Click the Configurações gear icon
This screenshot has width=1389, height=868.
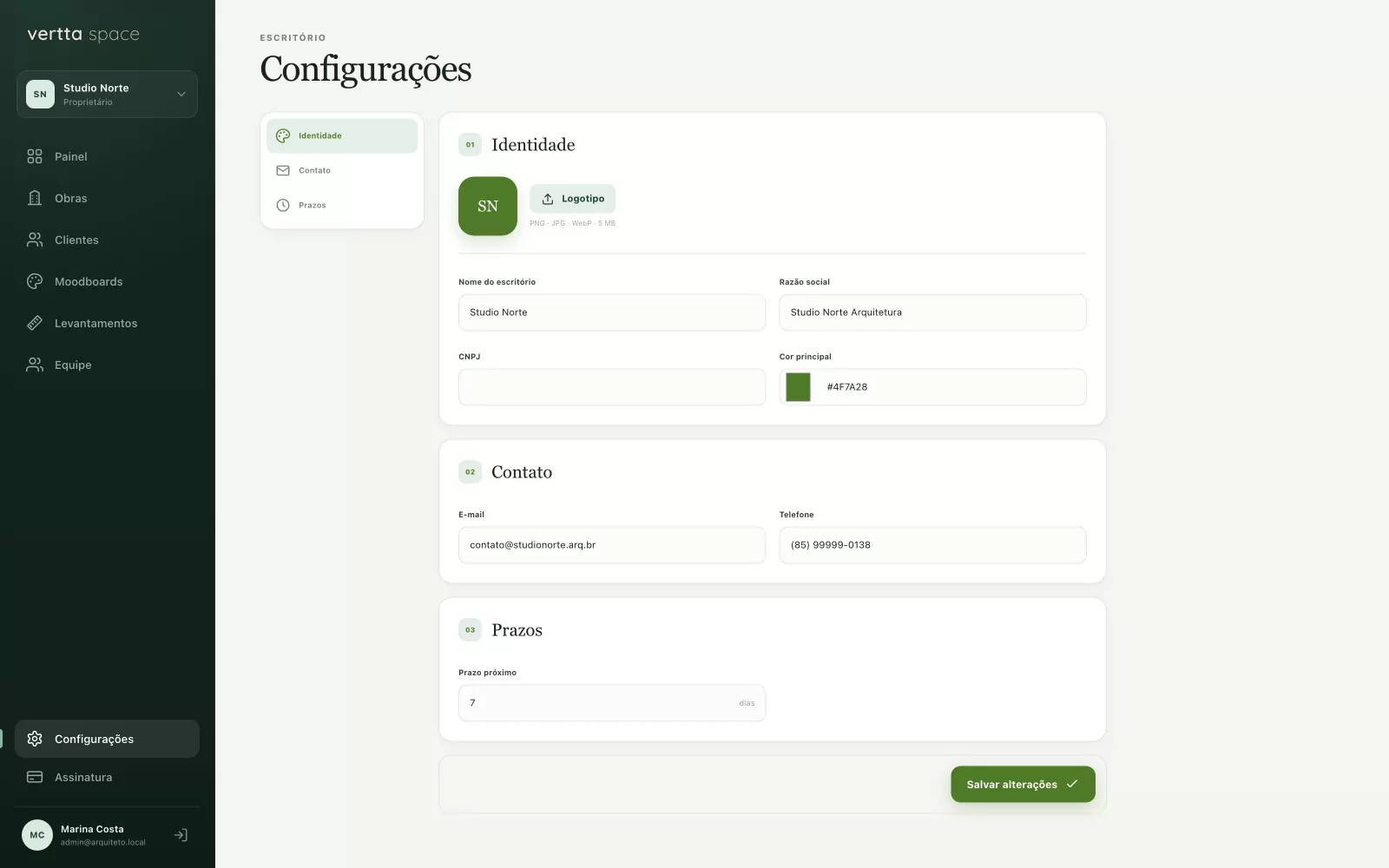click(35, 739)
